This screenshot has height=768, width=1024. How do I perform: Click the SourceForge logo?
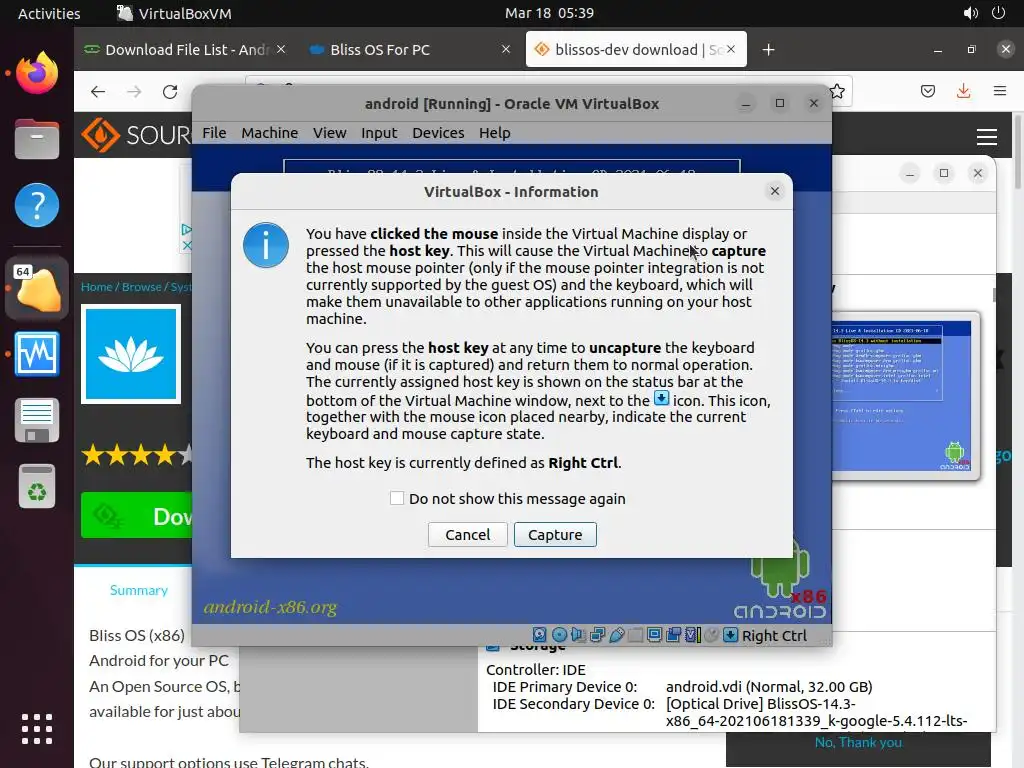point(136,135)
